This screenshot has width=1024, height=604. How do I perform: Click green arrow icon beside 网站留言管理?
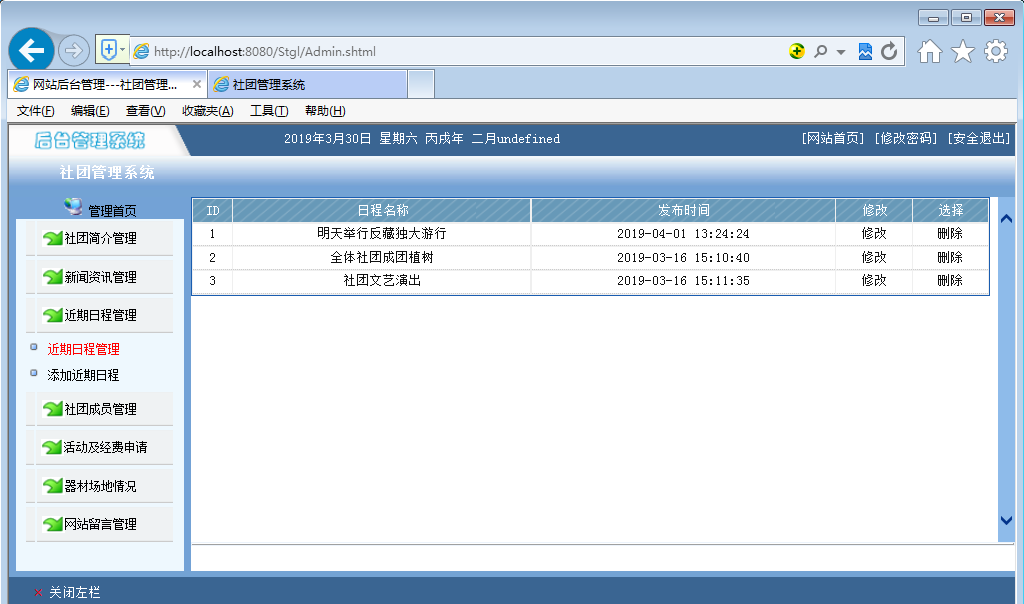[x=52, y=524]
